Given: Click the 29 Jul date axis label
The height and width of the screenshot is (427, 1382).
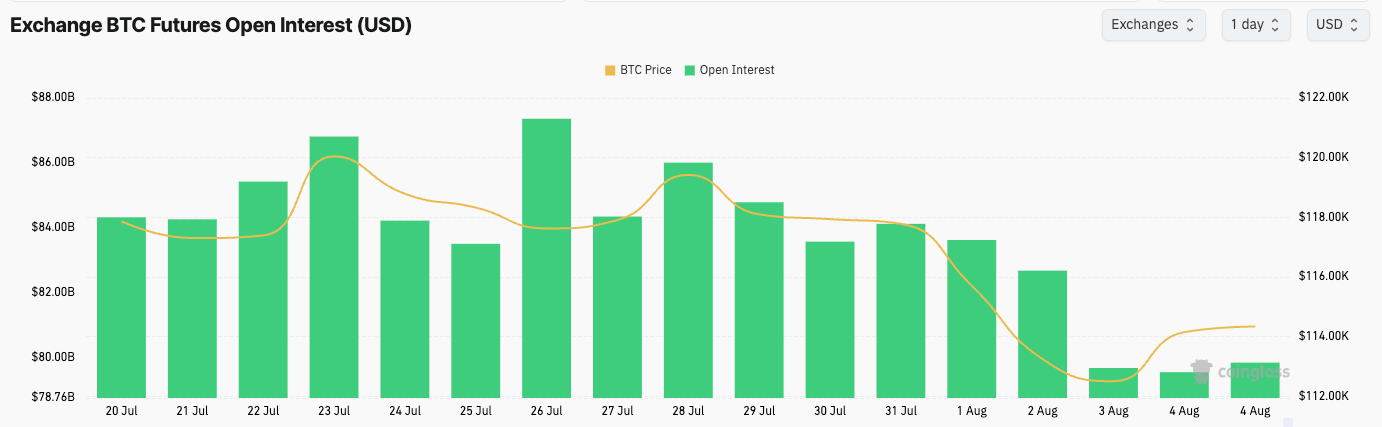Looking at the screenshot, I should (759, 410).
